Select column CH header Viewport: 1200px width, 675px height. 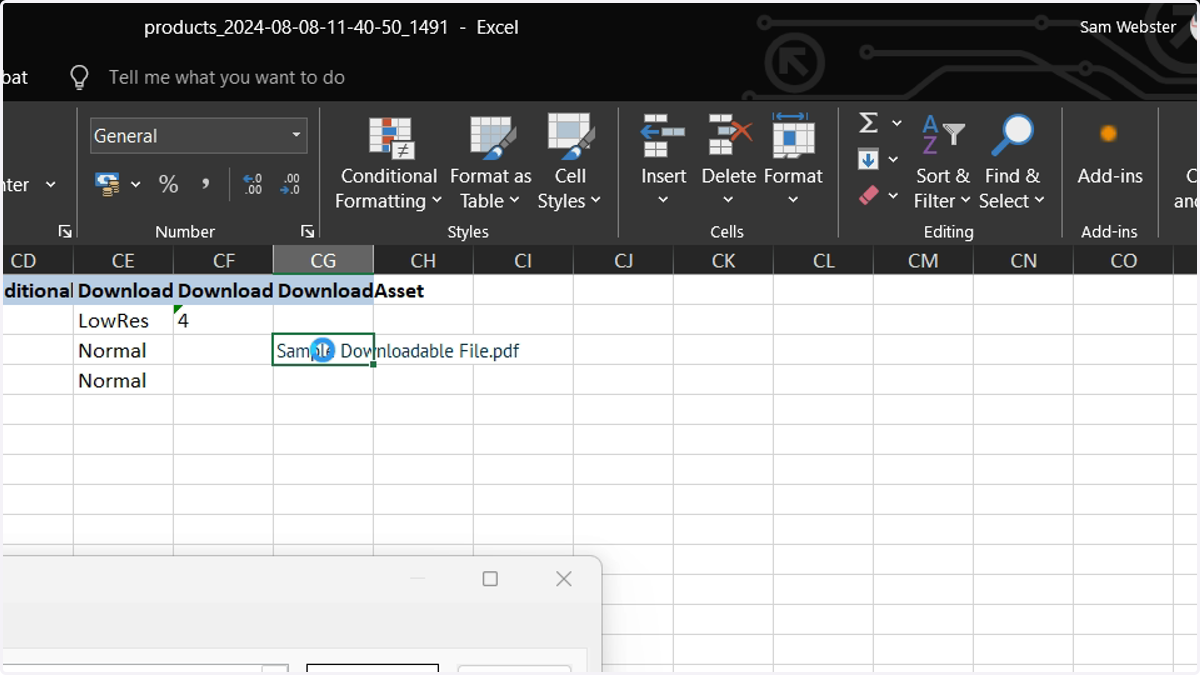pos(423,260)
